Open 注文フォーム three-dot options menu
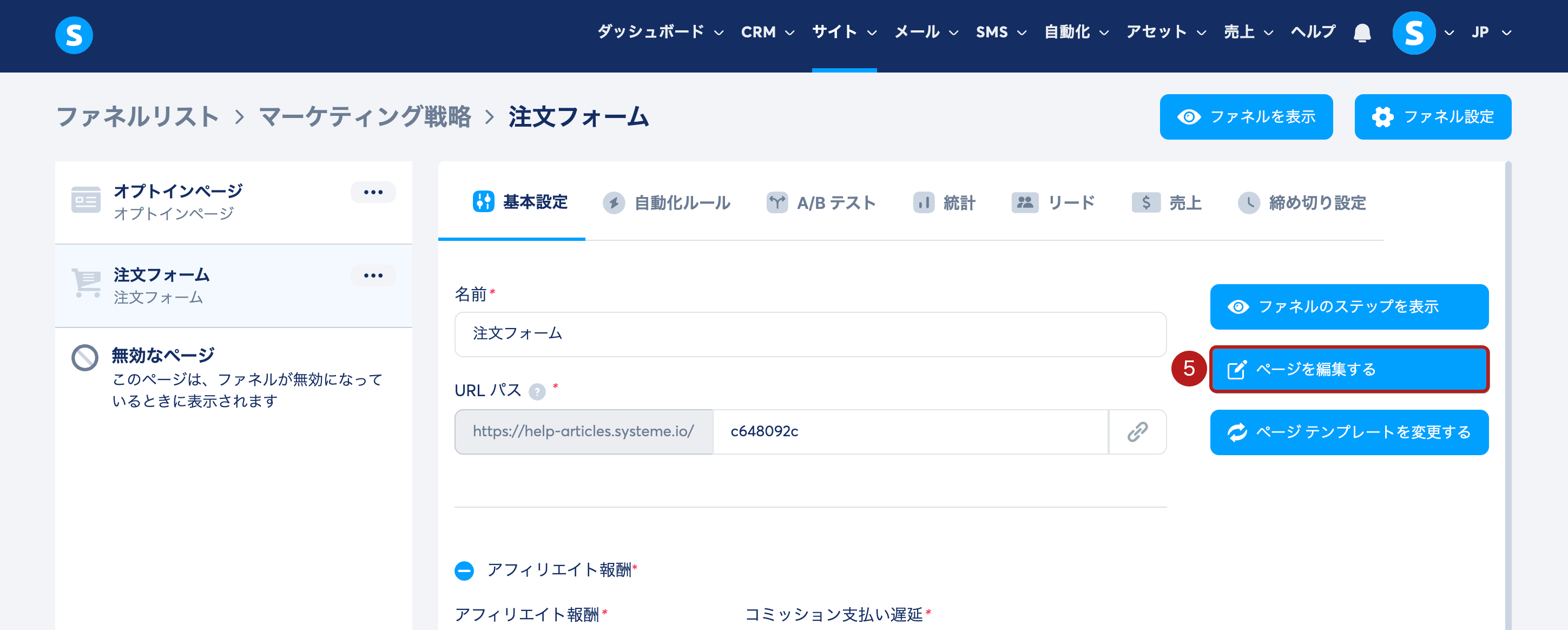This screenshot has height=630, width=1568. [x=372, y=275]
